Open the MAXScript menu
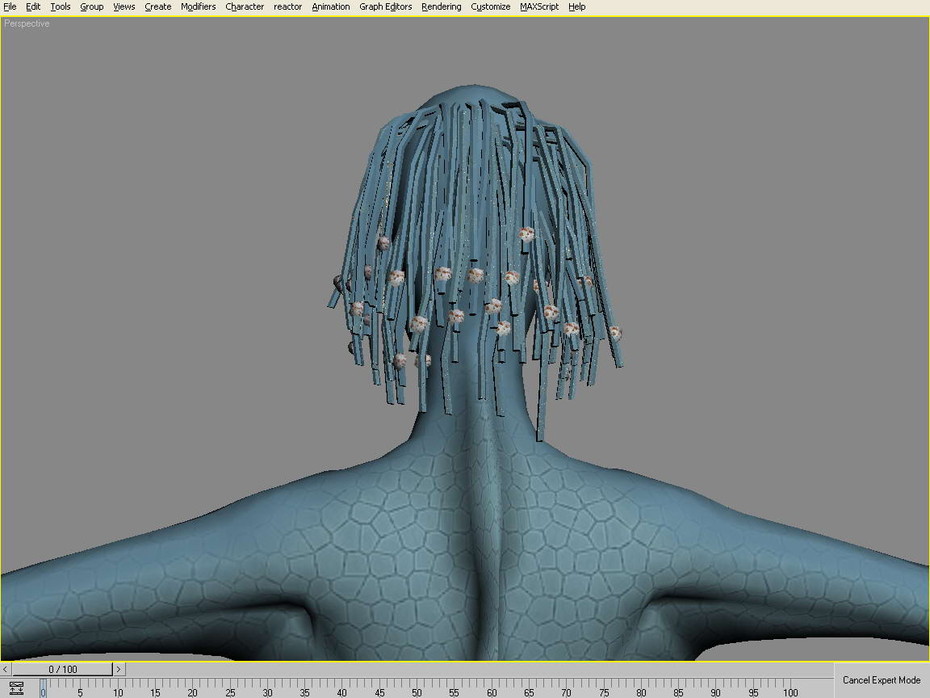The image size is (930, 698). pyautogui.click(x=539, y=7)
